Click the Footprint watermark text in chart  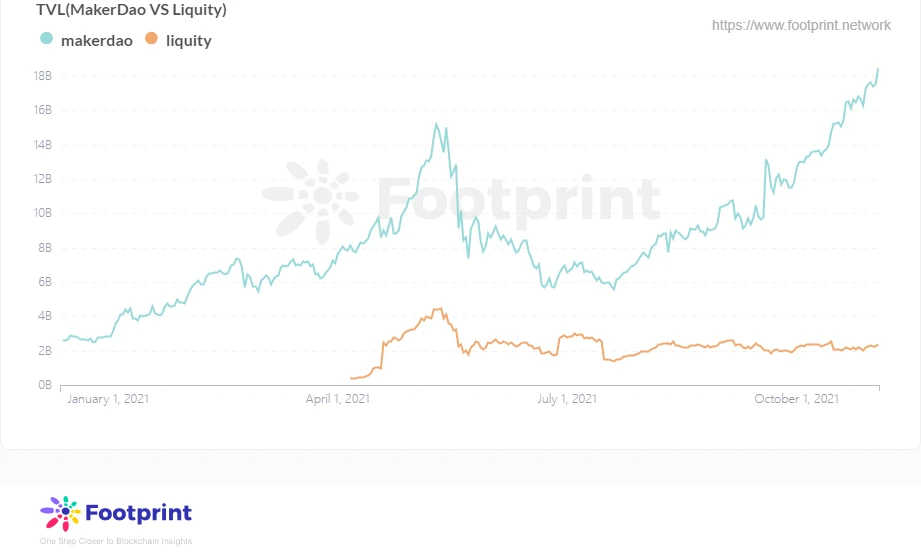pyautogui.click(x=519, y=197)
